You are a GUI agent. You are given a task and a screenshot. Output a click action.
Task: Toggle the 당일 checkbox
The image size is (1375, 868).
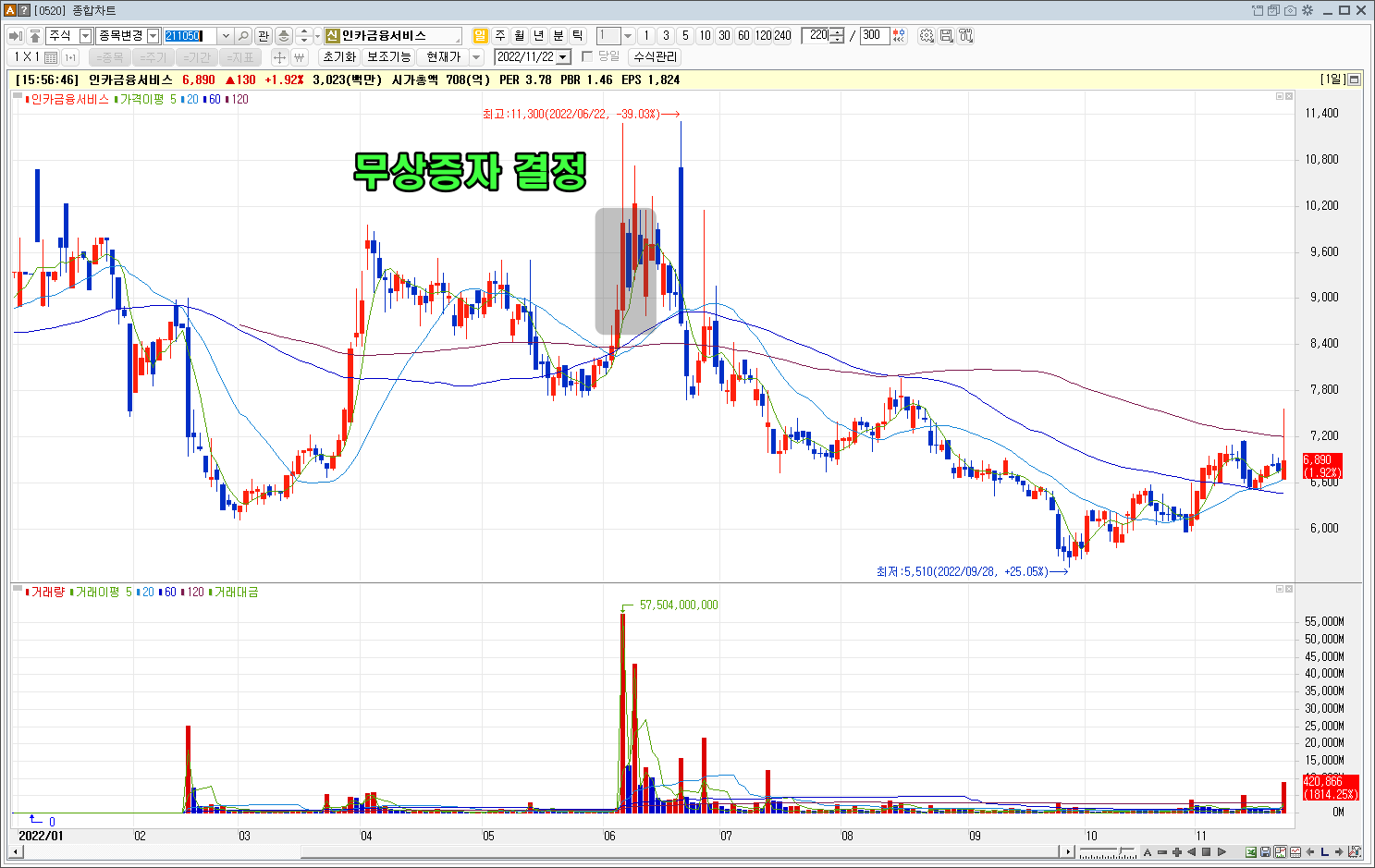pyautogui.click(x=587, y=57)
